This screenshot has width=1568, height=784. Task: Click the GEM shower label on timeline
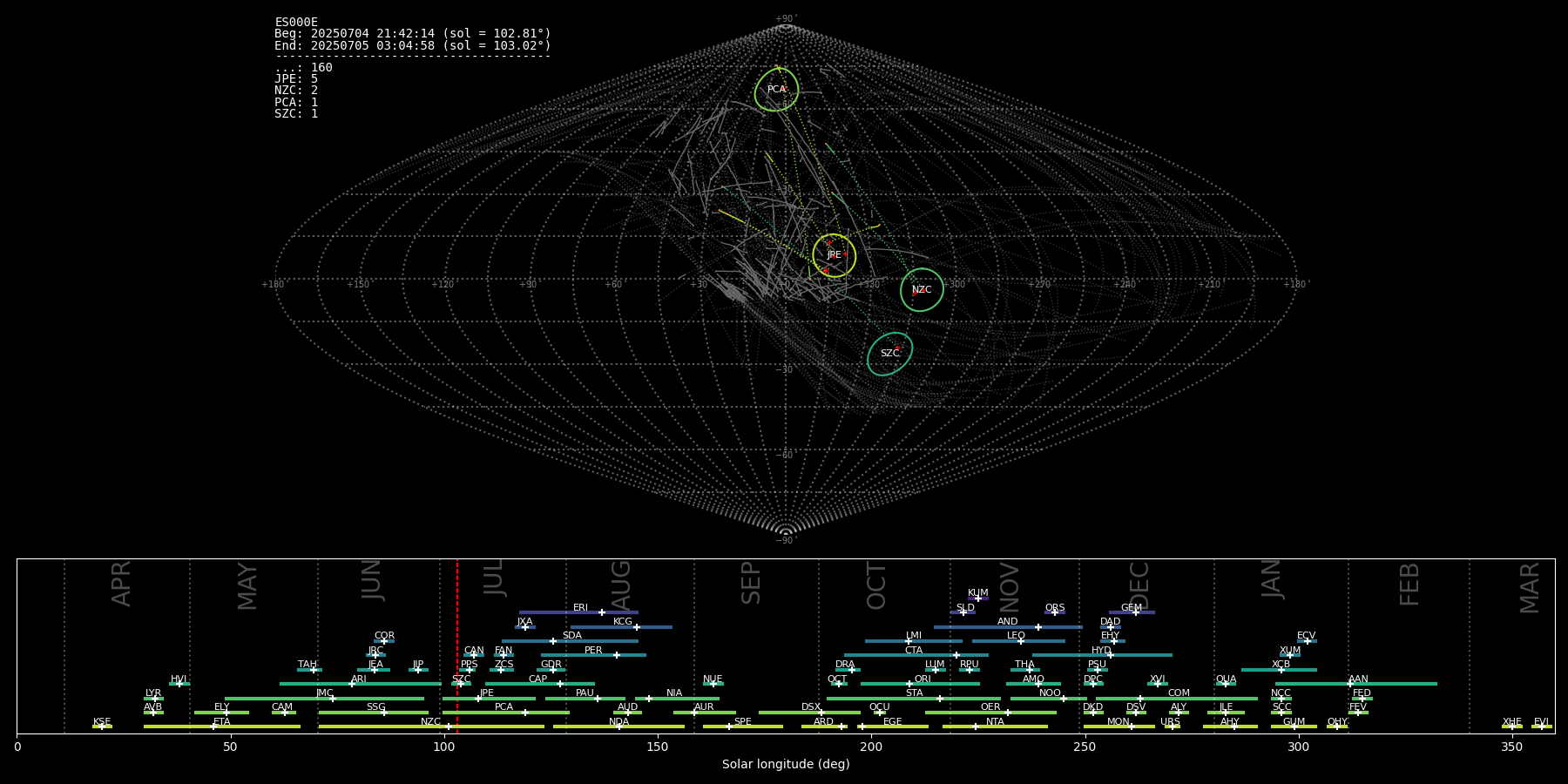(1132, 608)
